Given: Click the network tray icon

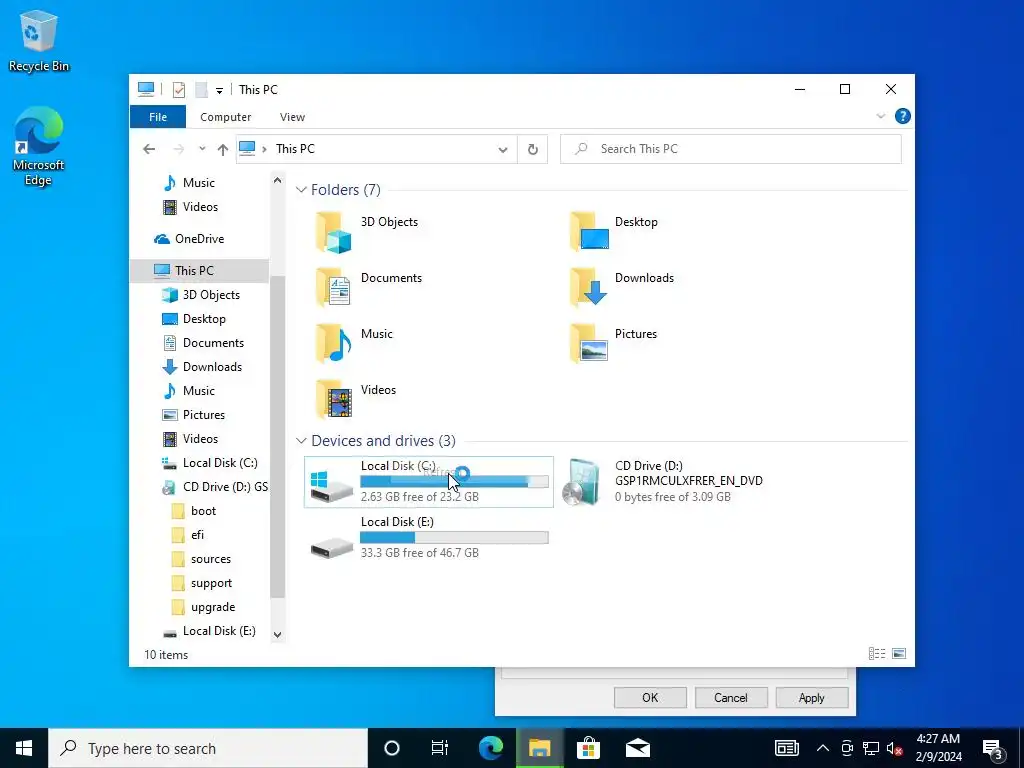Looking at the screenshot, I should [871, 748].
